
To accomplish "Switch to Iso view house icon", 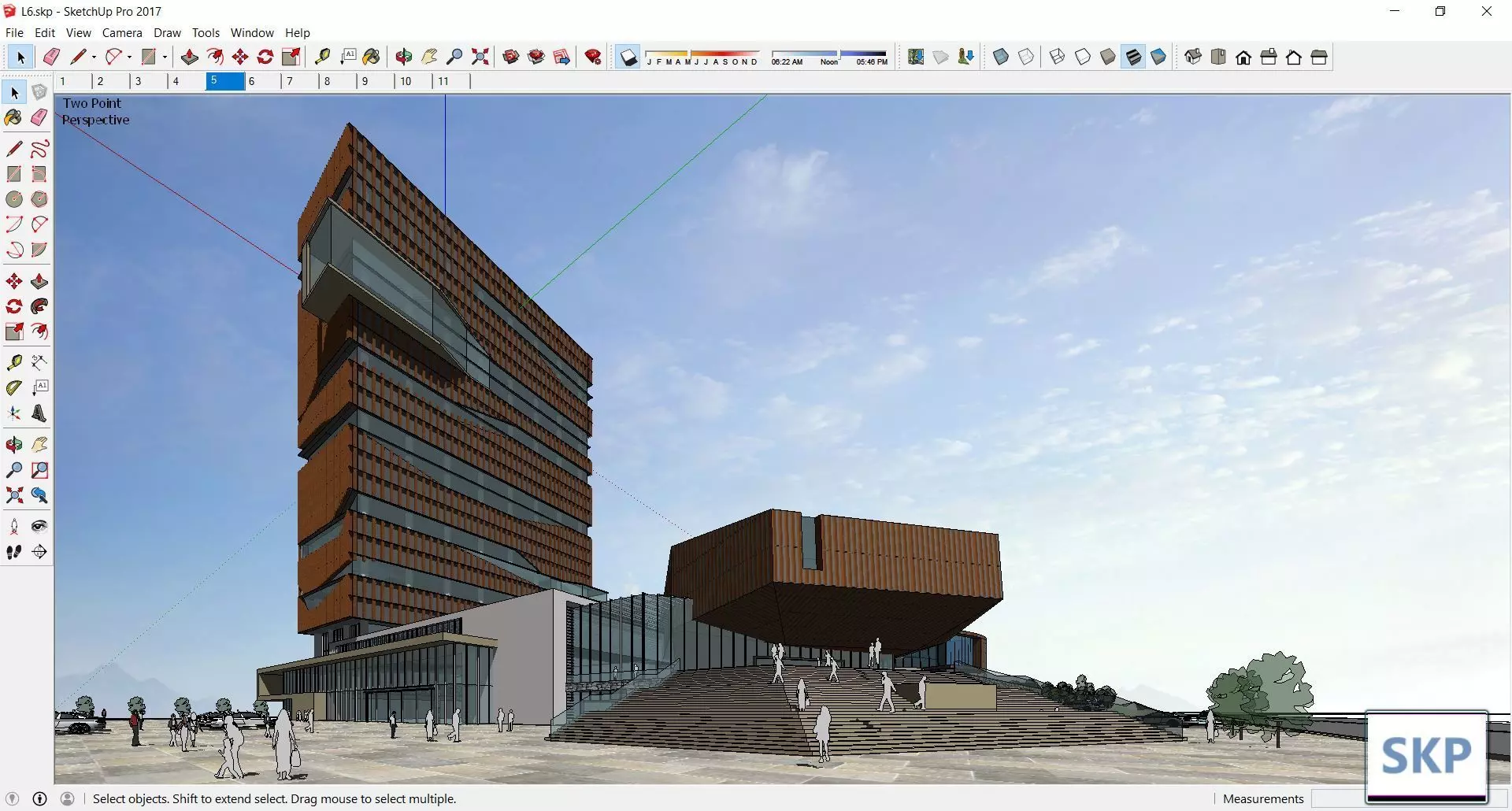I will (x=1193, y=57).
